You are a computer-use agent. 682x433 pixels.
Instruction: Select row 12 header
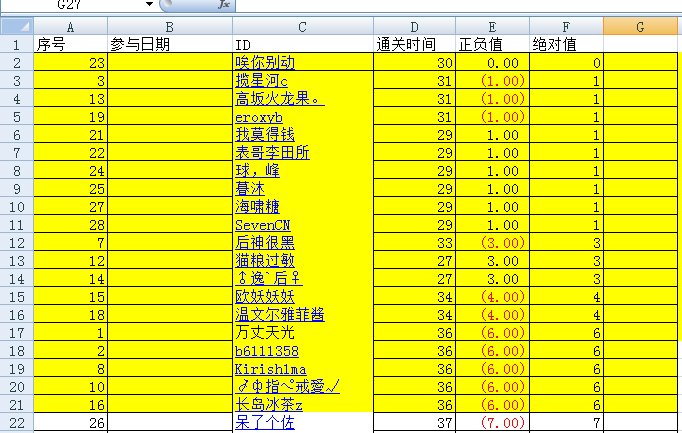[x=17, y=243]
